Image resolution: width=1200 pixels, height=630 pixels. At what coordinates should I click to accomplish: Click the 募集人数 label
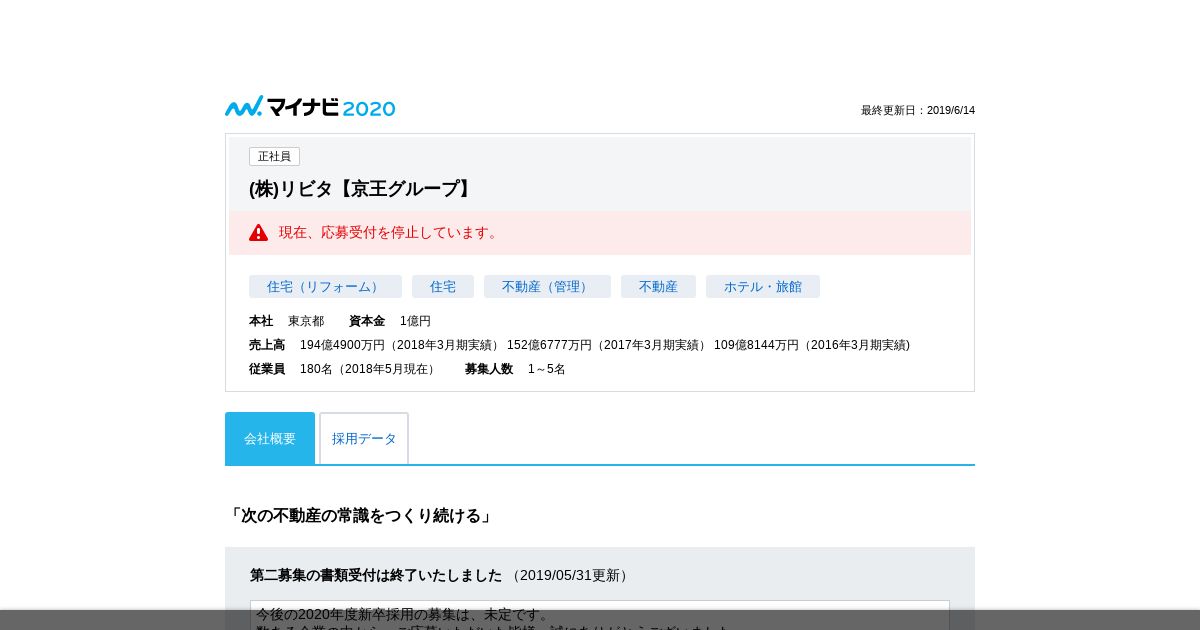[489, 369]
